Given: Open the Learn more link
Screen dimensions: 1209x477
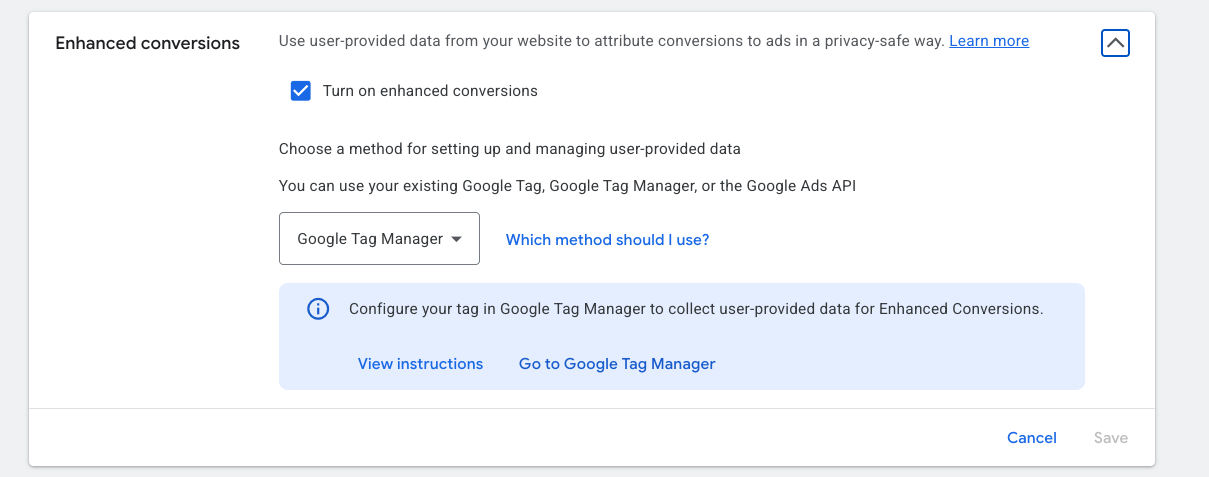Looking at the screenshot, I should (989, 41).
